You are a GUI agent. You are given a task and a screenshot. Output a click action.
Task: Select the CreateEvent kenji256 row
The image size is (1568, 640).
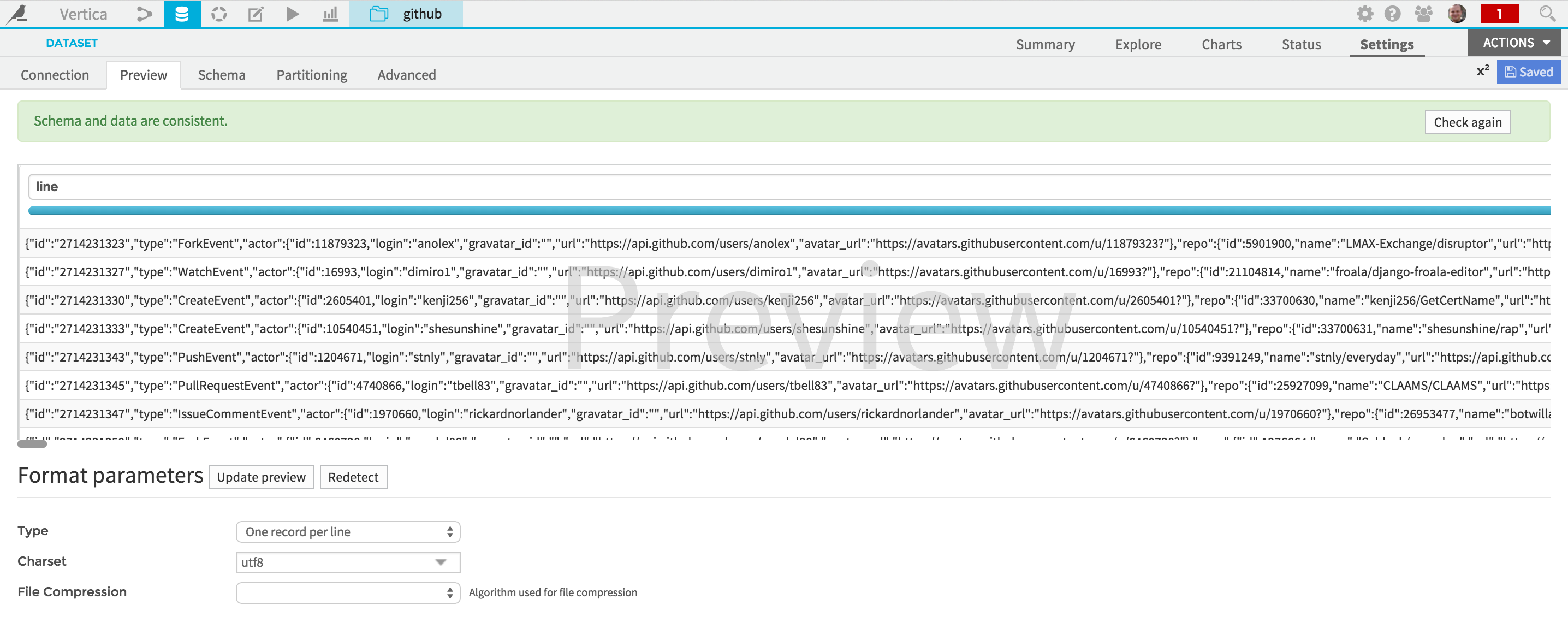[x=785, y=300]
